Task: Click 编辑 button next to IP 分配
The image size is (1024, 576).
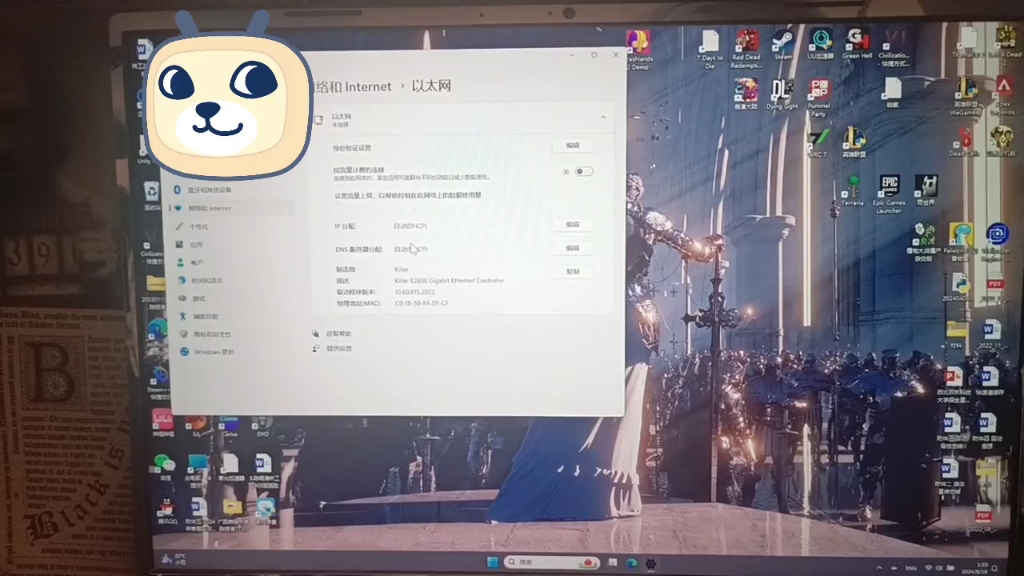Action: point(573,225)
